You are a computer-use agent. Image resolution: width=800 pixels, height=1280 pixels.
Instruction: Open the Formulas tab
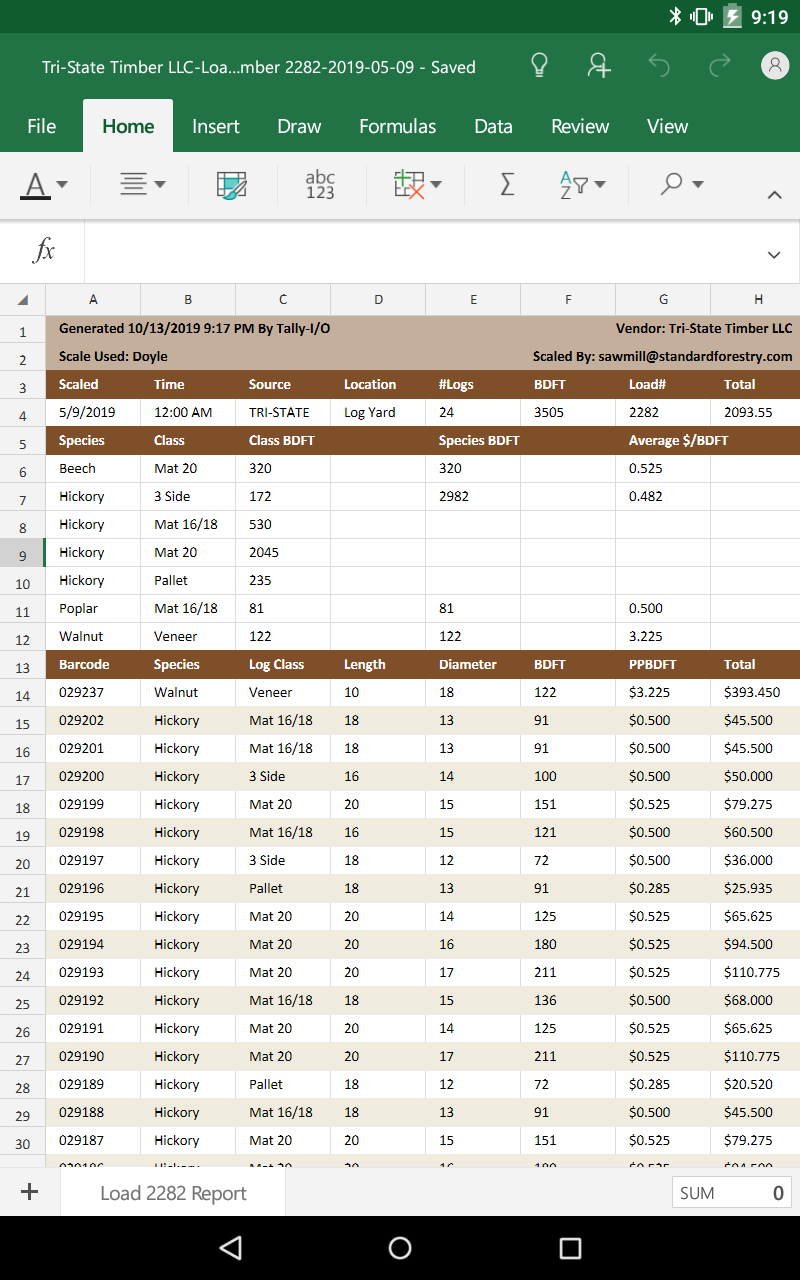398,126
